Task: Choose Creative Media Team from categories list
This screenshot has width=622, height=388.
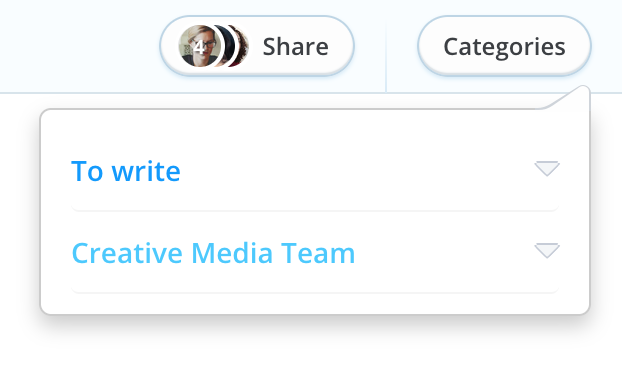Action: (x=213, y=253)
